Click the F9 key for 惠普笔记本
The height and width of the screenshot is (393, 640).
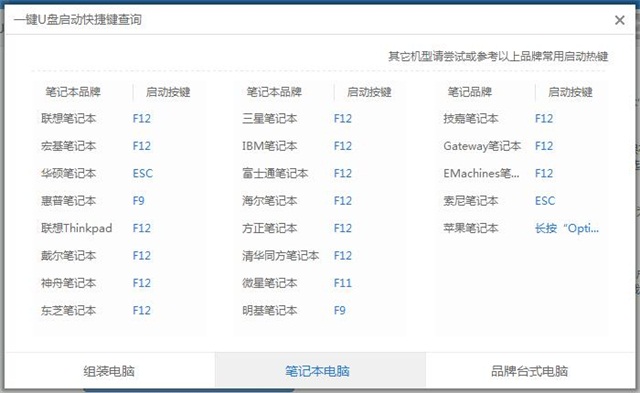tap(138, 200)
